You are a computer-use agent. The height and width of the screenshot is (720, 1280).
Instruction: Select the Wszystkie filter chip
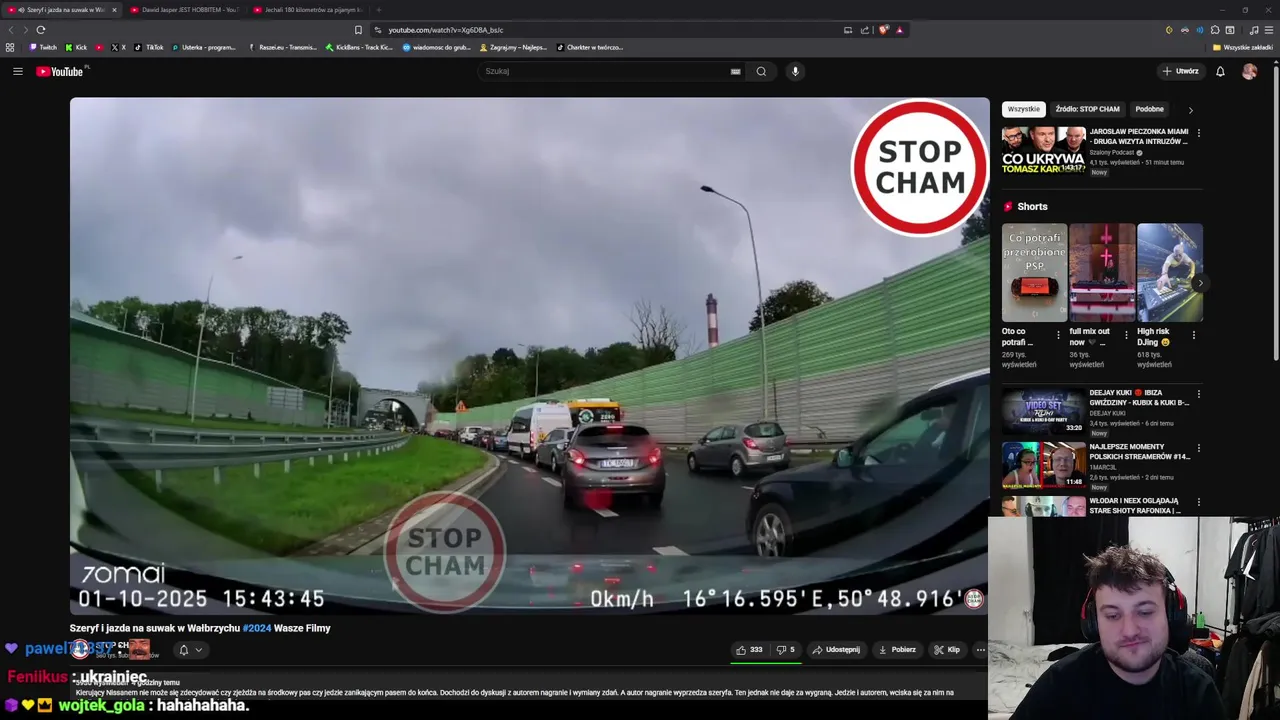click(1023, 109)
